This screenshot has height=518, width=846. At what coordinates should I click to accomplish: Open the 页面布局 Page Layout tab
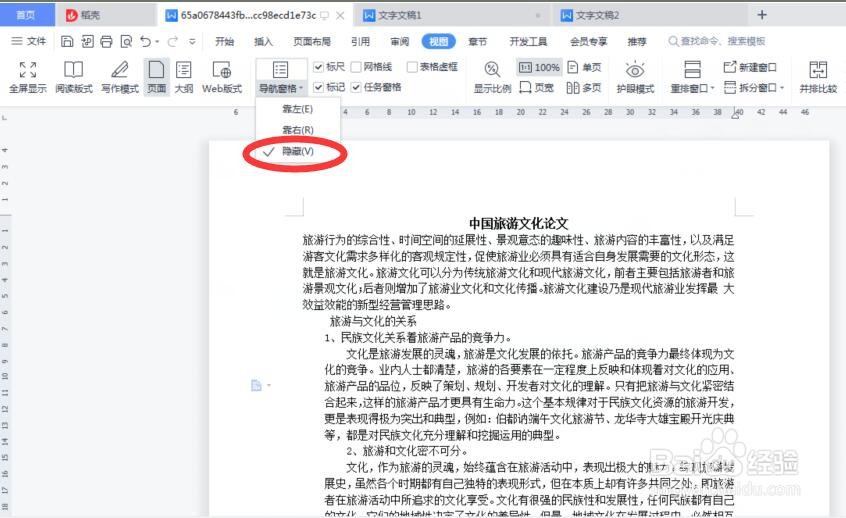(x=312, y=42)
